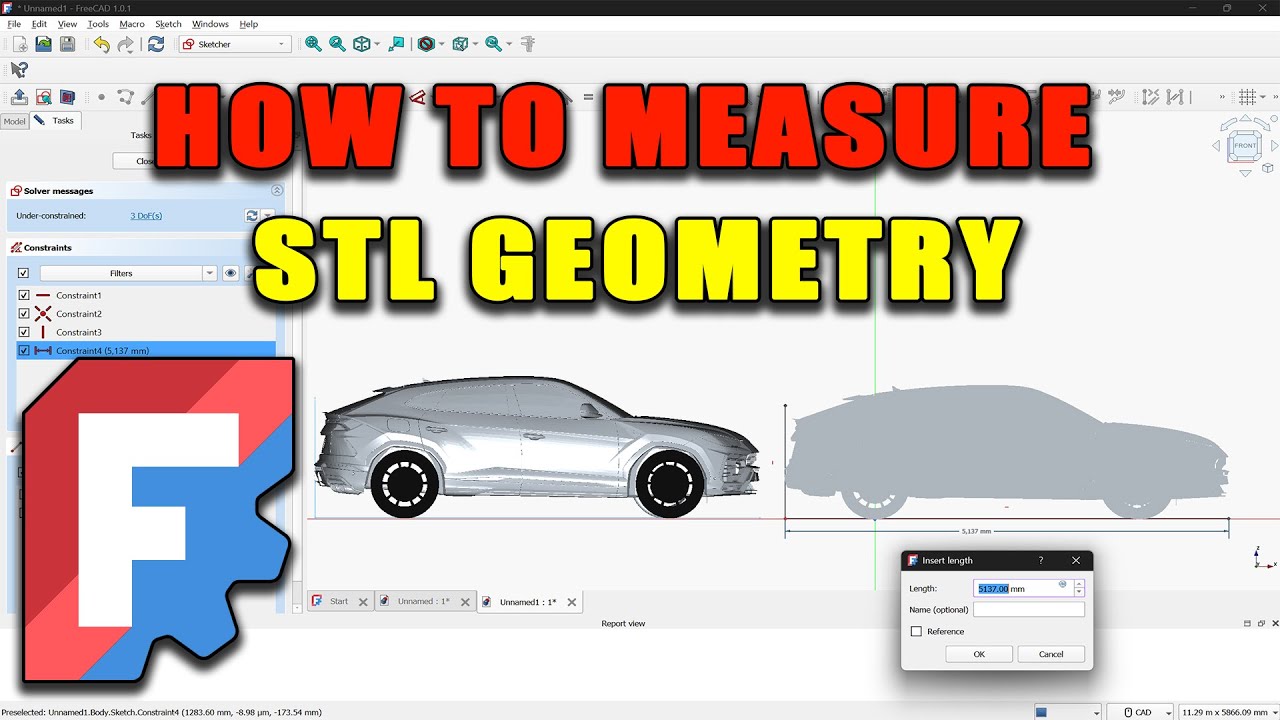Confirm length with OK button

click(979, 654)
